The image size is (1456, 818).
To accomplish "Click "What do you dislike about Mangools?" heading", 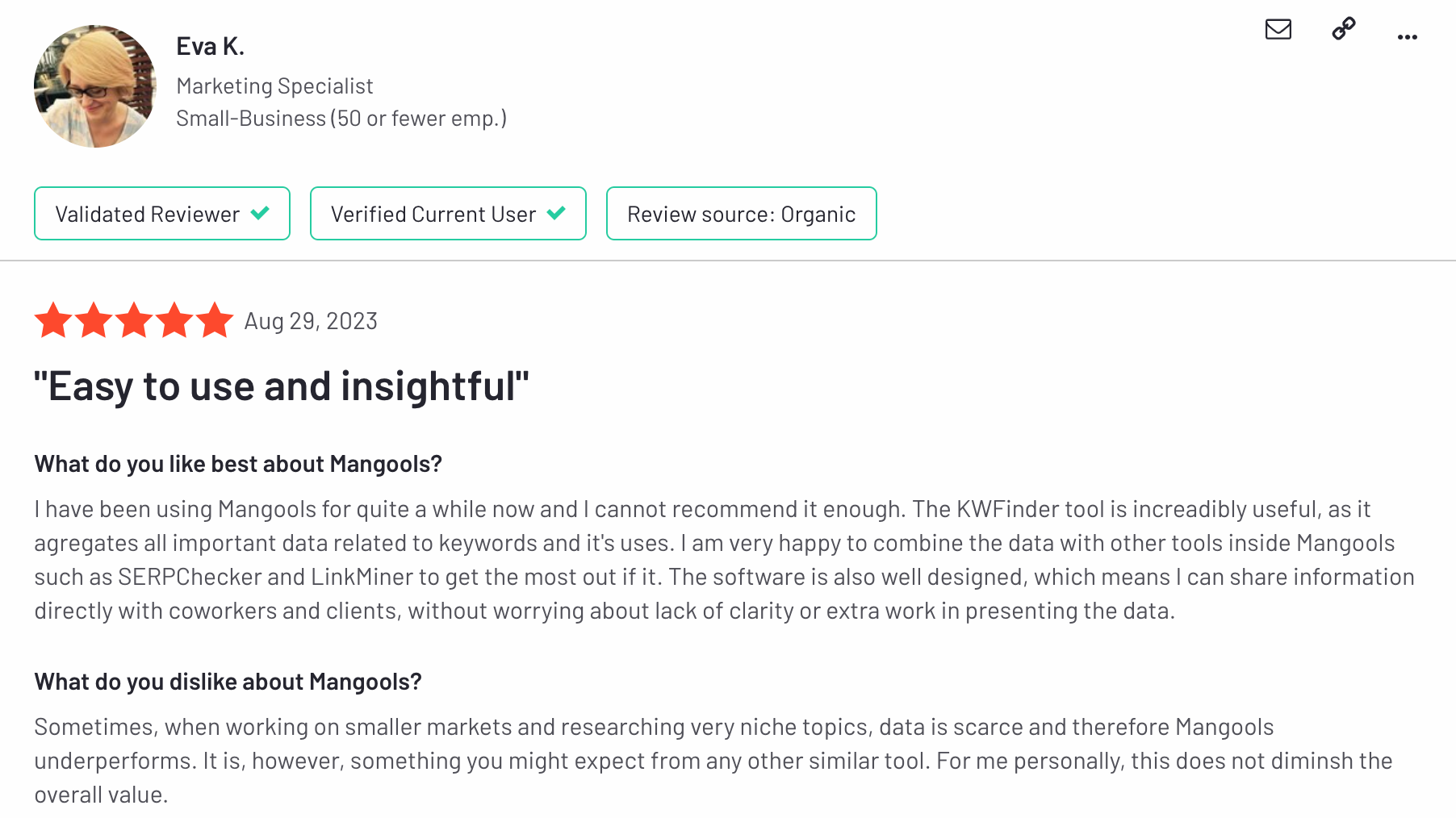I will point(228,682).
